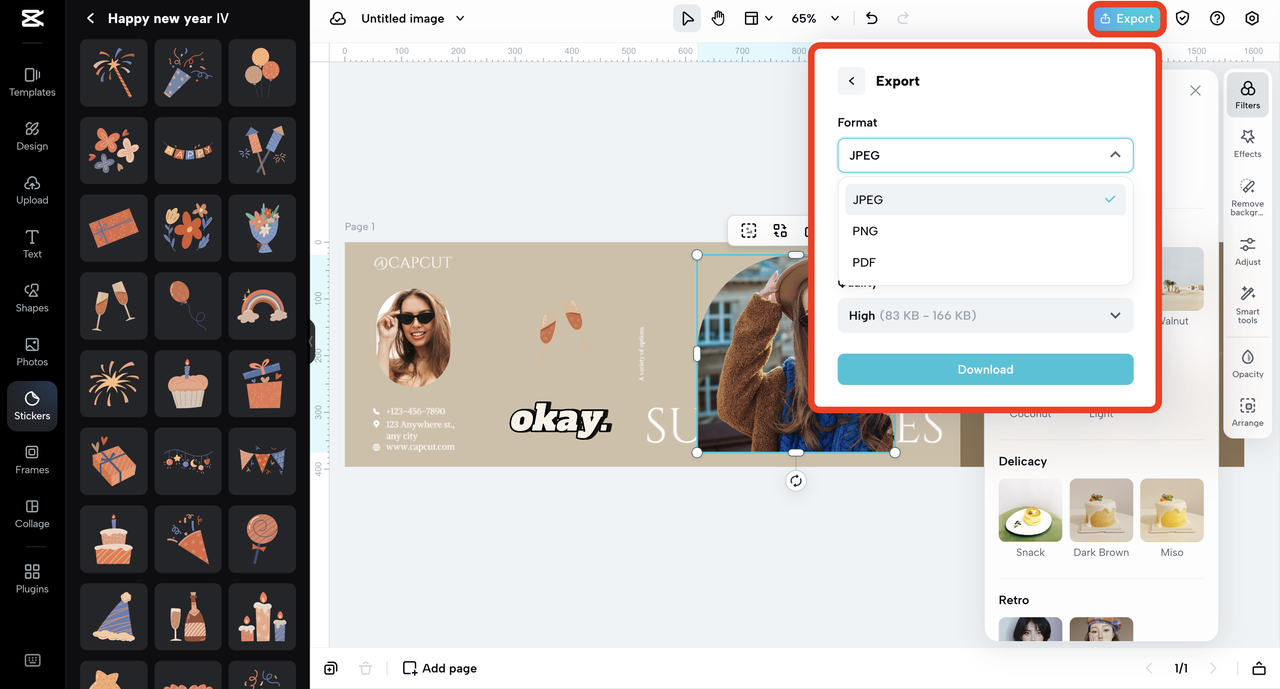1280x689 pixels.
Task: Go back from Happy new year IV
Action: tap(90, 18)
